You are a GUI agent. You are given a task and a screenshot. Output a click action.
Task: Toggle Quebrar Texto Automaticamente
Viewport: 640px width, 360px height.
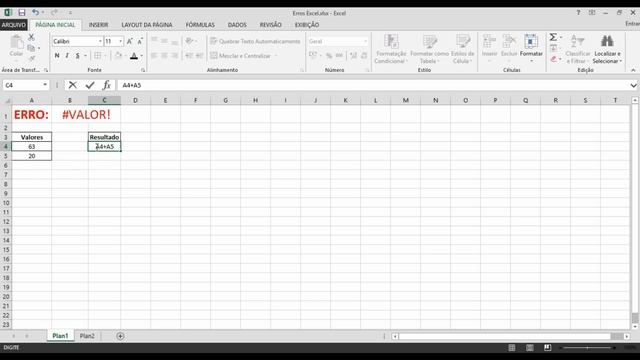coord(255,41)
